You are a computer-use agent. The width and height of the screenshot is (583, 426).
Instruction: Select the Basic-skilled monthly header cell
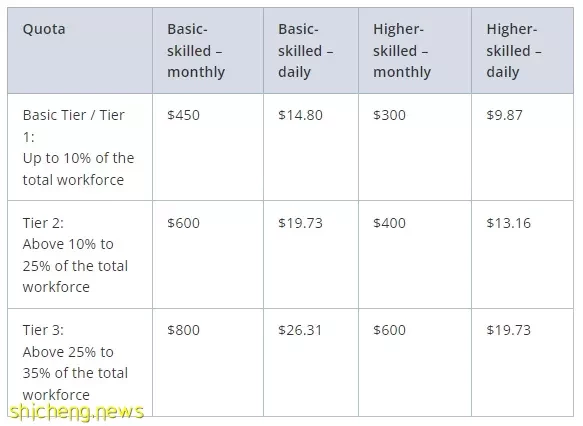[x=208, y=51]
